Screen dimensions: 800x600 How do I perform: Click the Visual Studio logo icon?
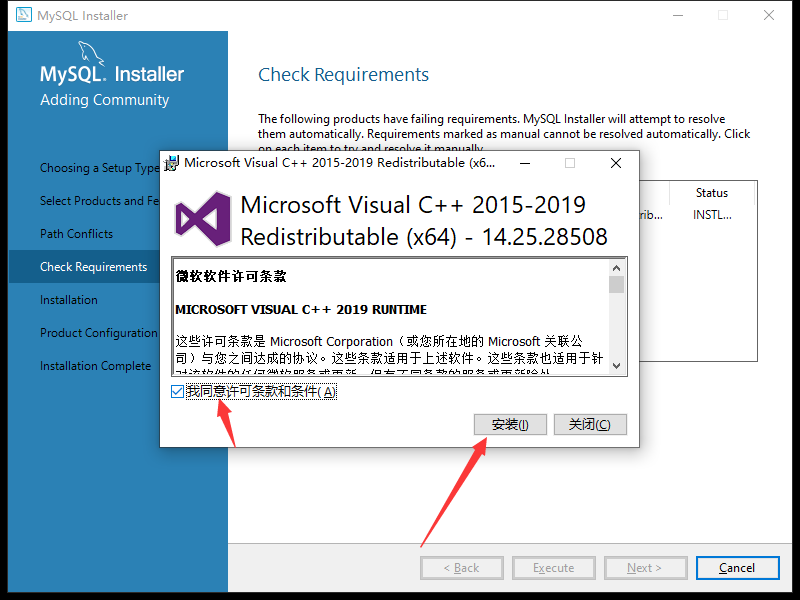[x=203, y=219]
